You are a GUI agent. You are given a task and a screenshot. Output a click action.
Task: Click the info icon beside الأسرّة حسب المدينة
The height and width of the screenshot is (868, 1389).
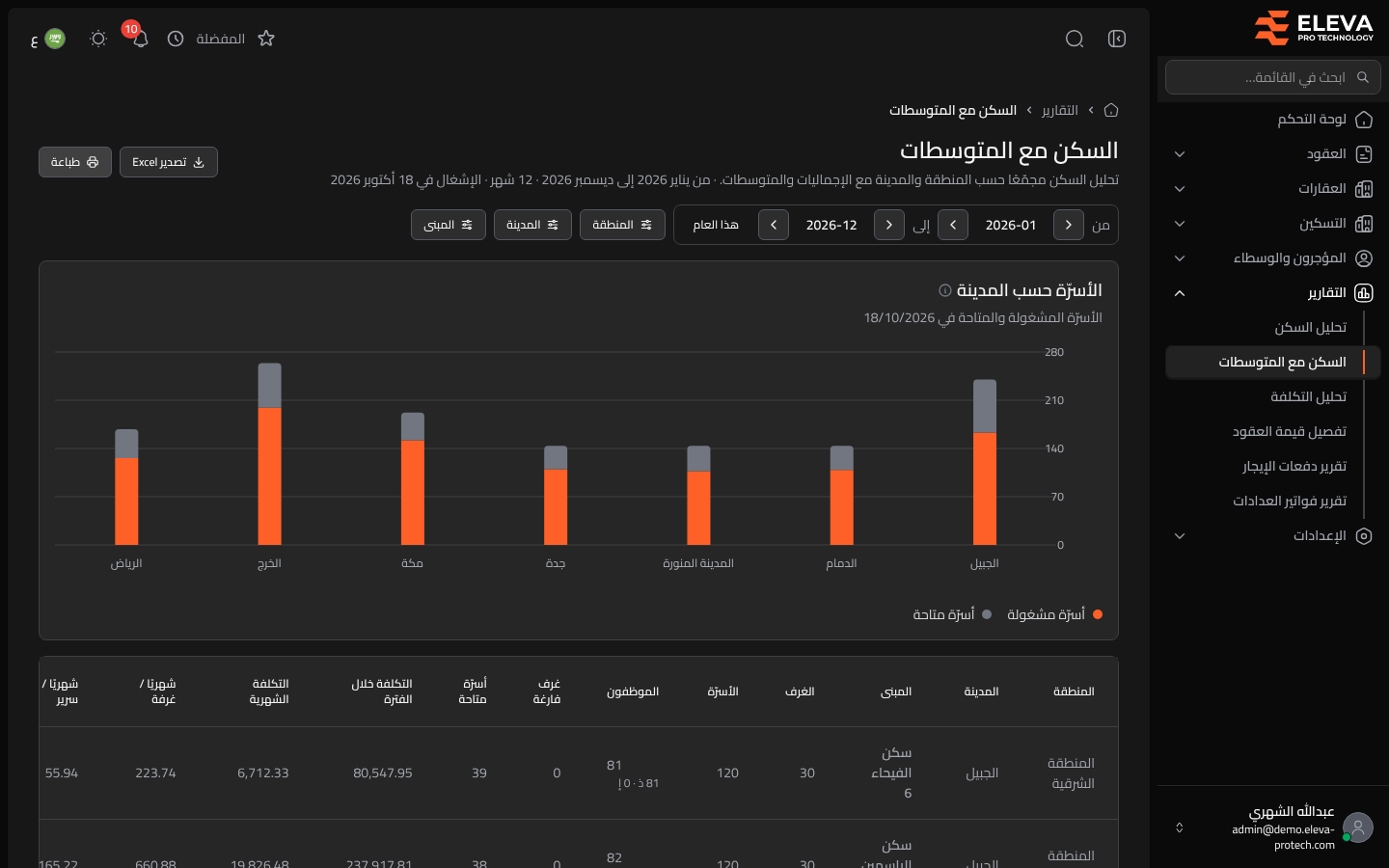click(945, 290)
